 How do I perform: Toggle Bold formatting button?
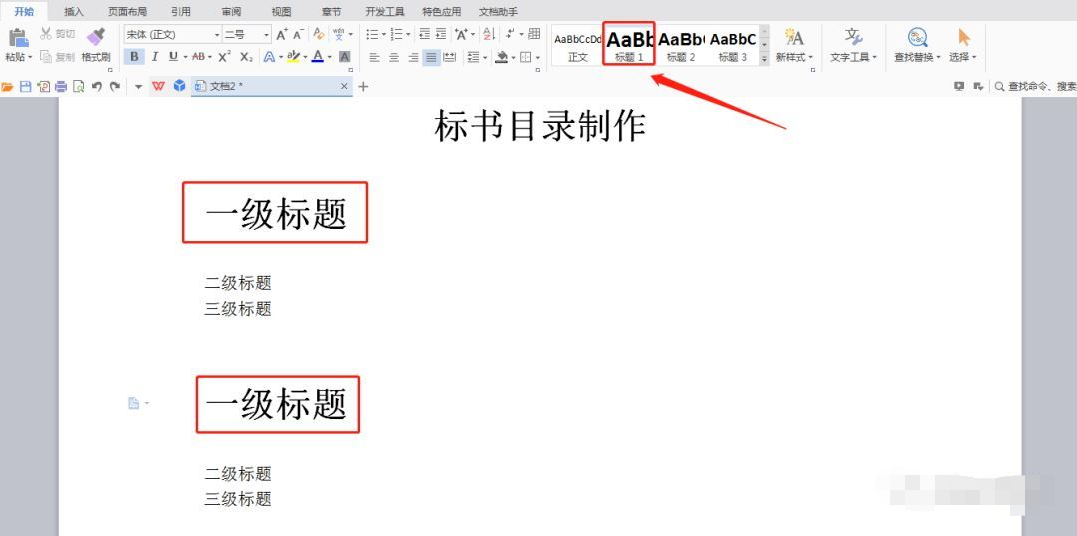point(135,57)
